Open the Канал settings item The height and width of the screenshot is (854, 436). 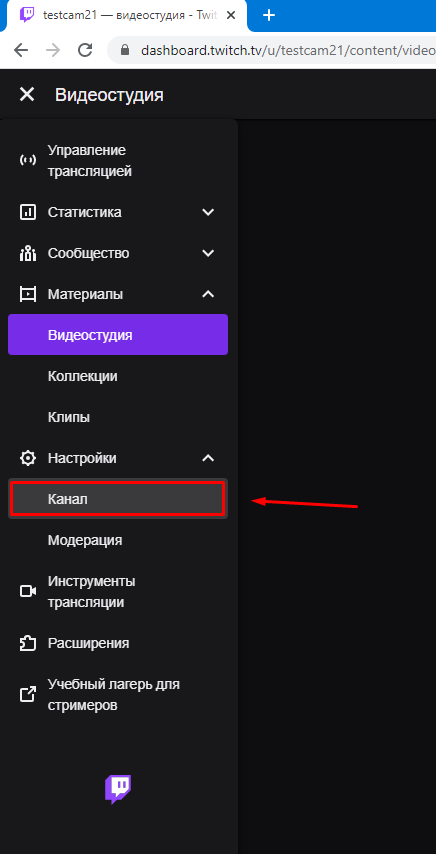tap(118, 499)
